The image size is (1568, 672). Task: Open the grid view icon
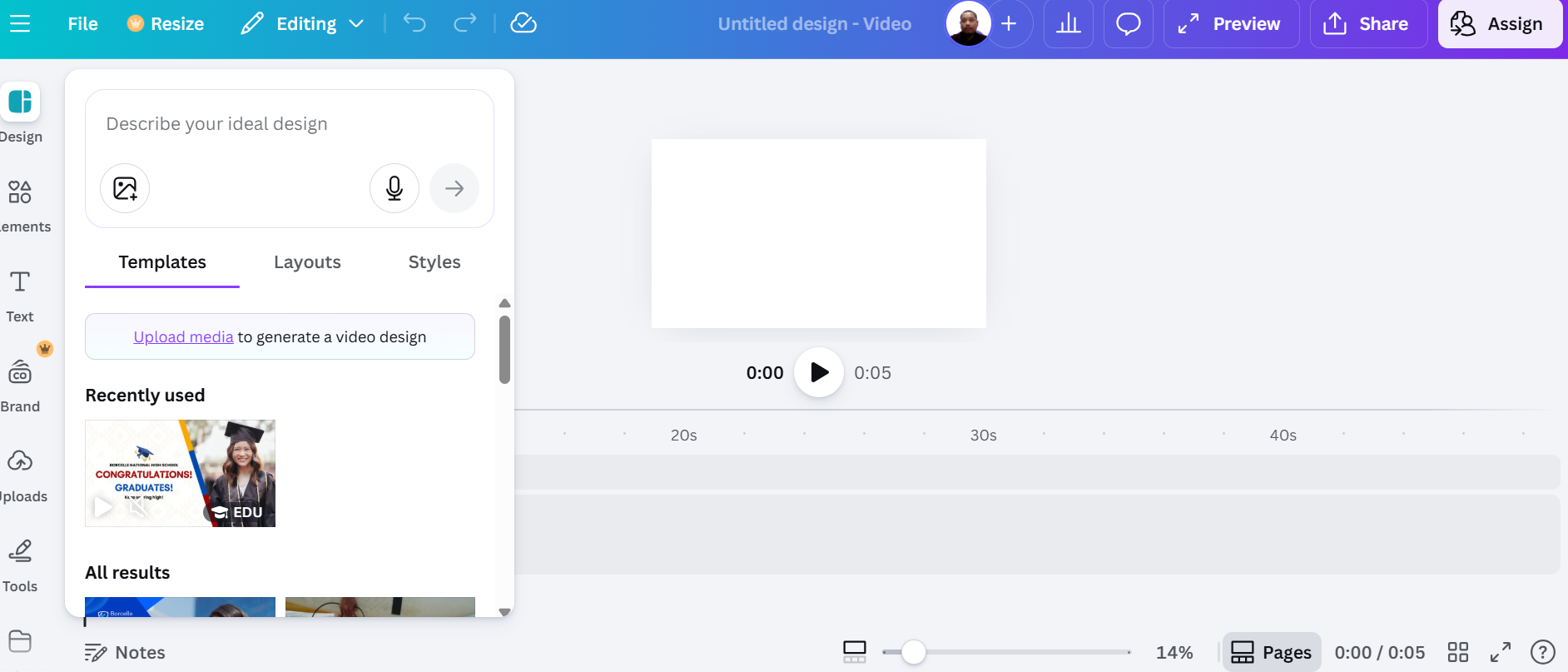click(x=1458, y=652)
